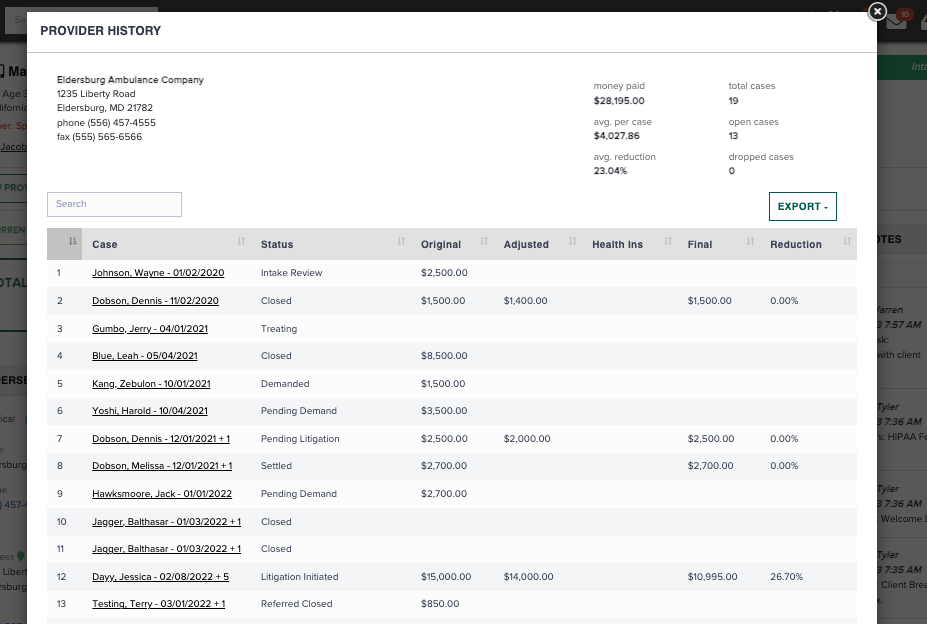Select the phone (556) 457-4555 line
The width and height of the screenshot is (927, 624).
(x=106, y=122)
